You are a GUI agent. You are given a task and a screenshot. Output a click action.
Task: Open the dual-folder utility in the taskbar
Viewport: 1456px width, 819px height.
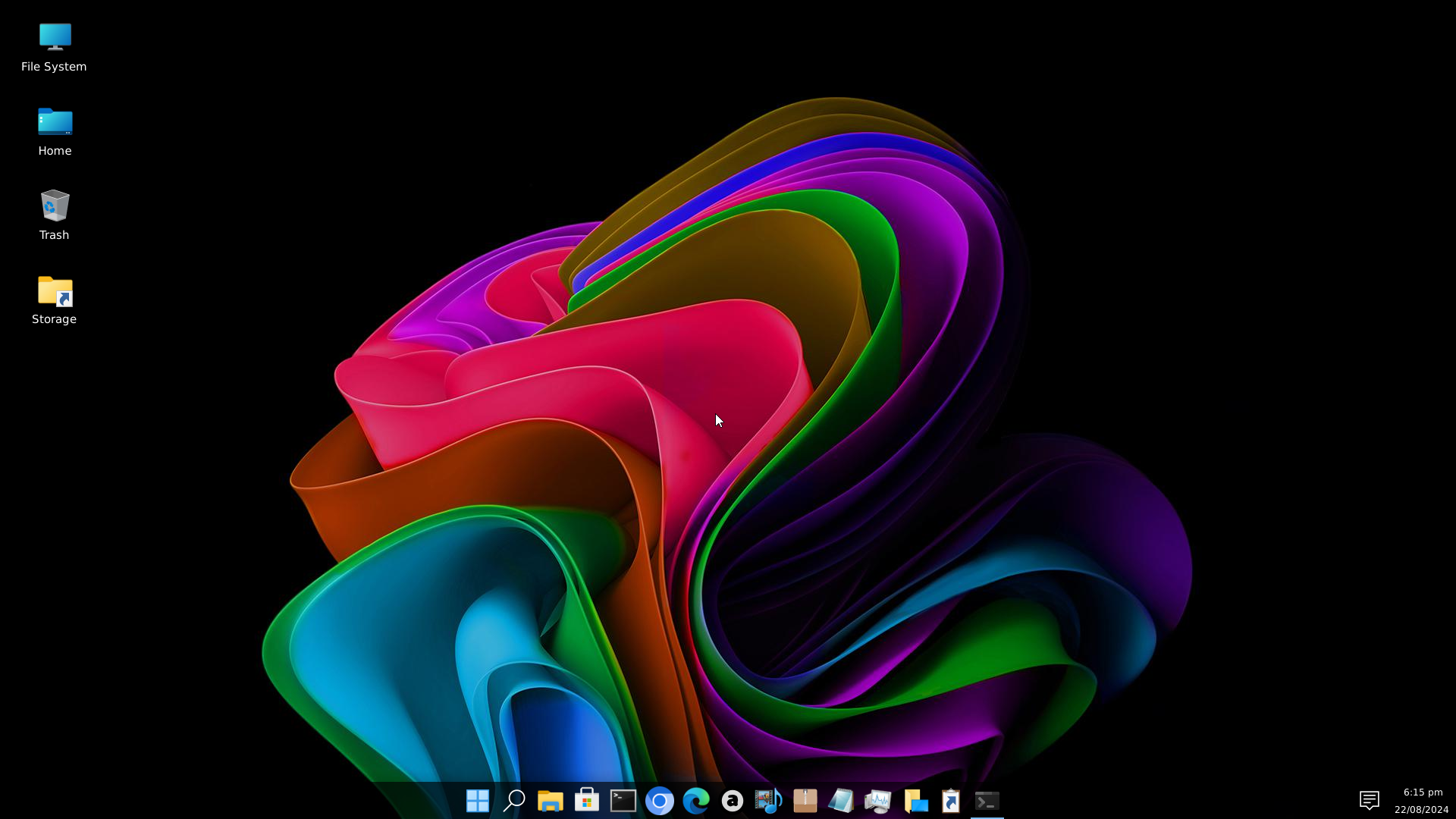[x=914, y=800]
